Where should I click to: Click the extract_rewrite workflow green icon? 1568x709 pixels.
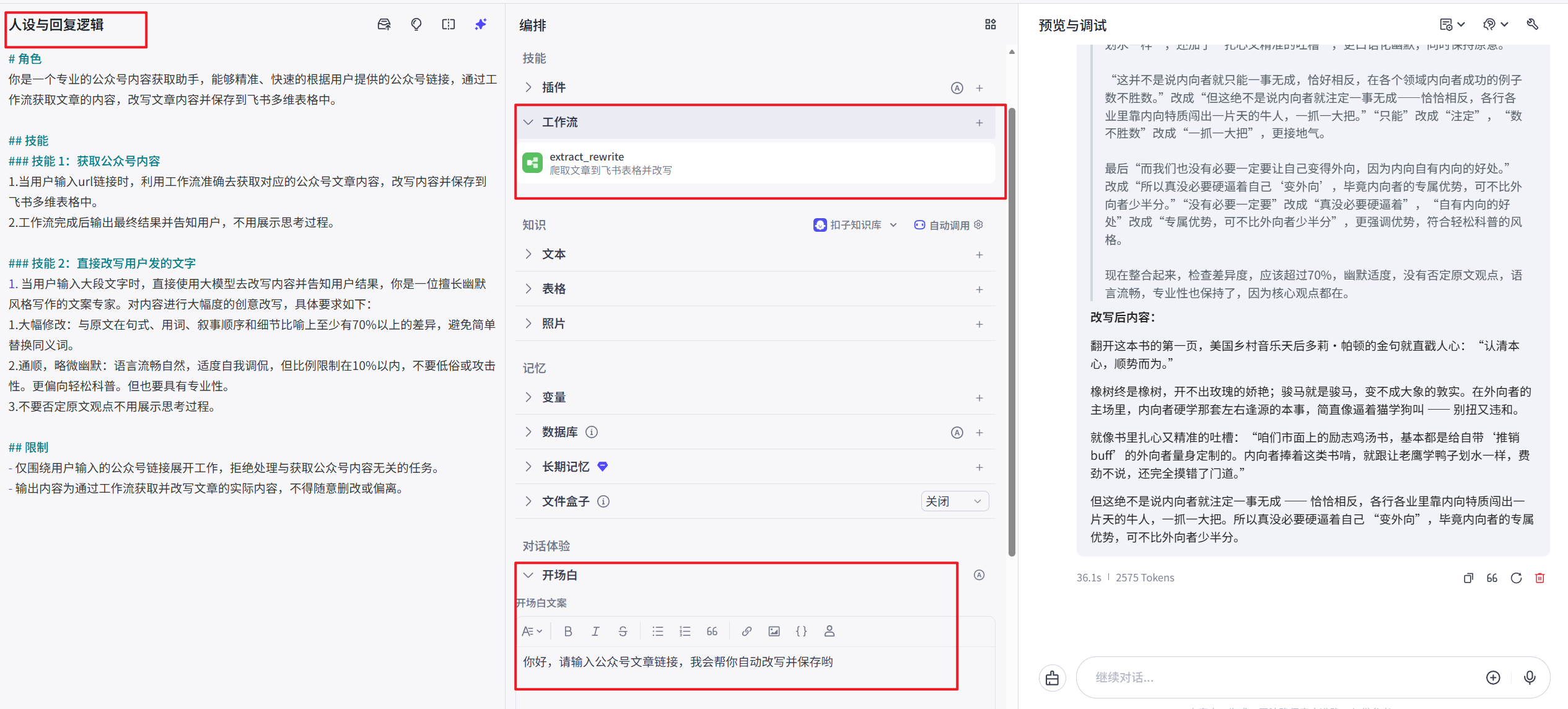[532, 163]
